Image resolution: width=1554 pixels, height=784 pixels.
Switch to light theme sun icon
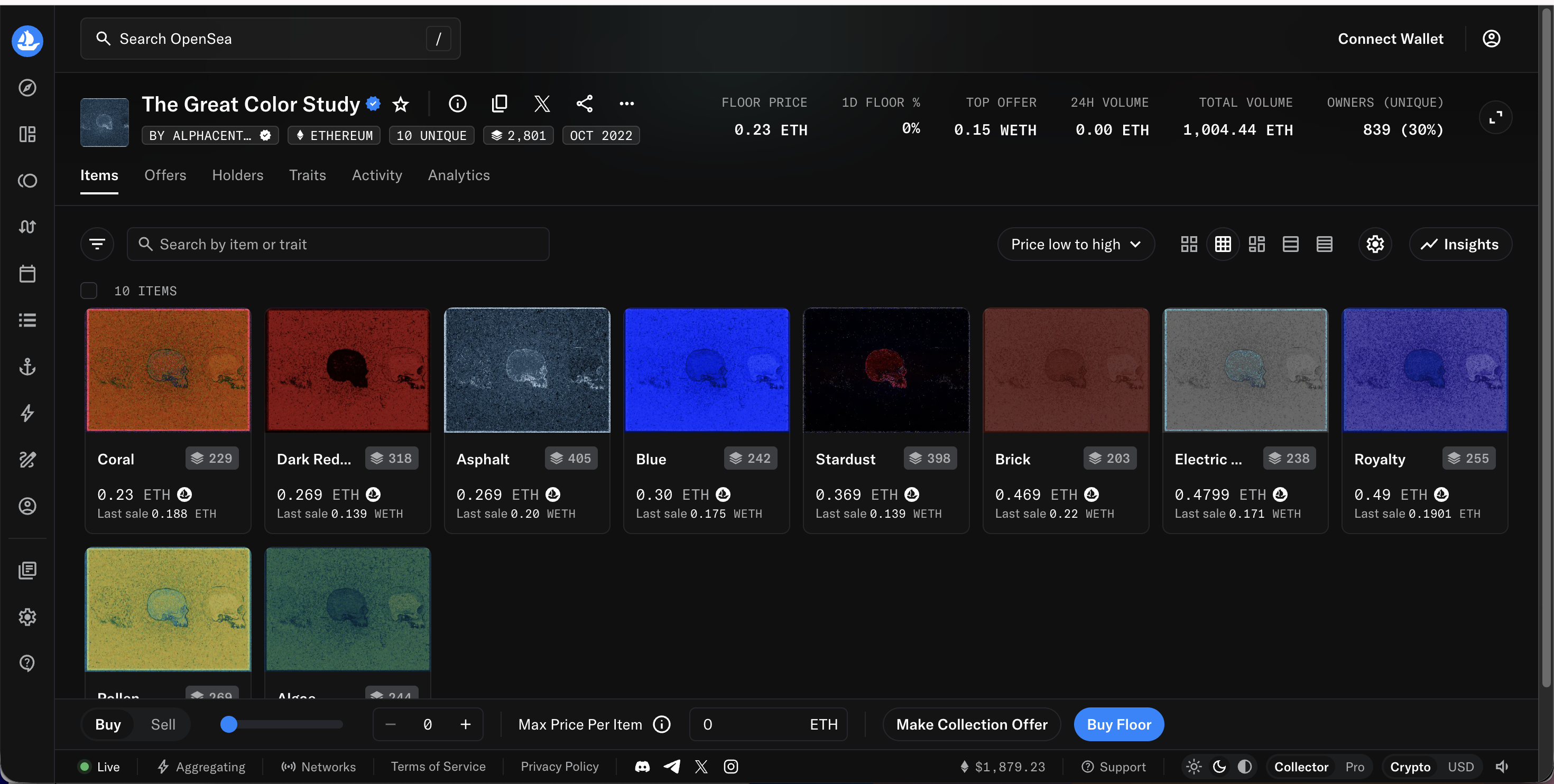[1194, 767]
